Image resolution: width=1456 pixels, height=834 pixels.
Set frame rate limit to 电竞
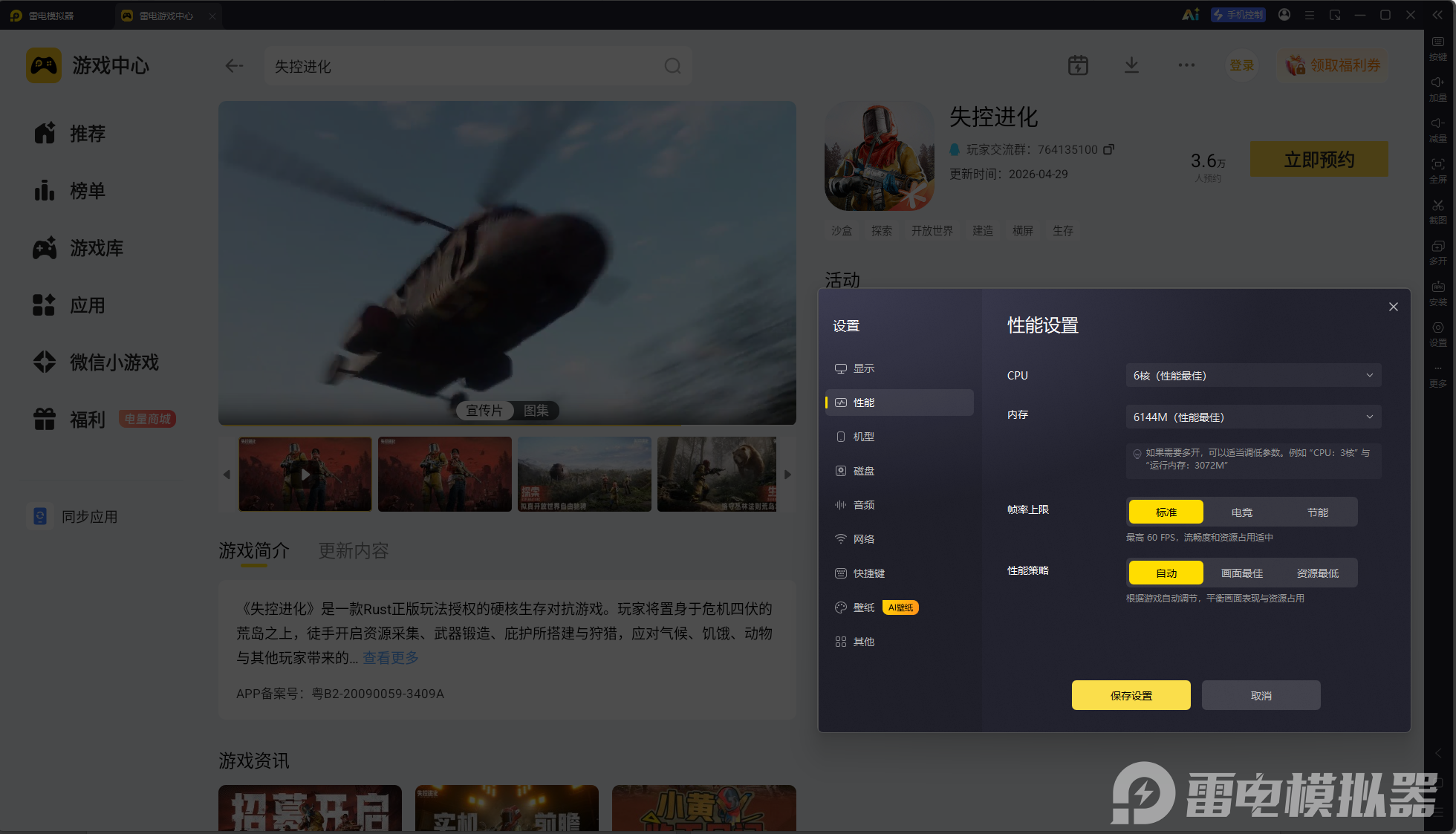pyautogui.click(x=1242, y=512)
